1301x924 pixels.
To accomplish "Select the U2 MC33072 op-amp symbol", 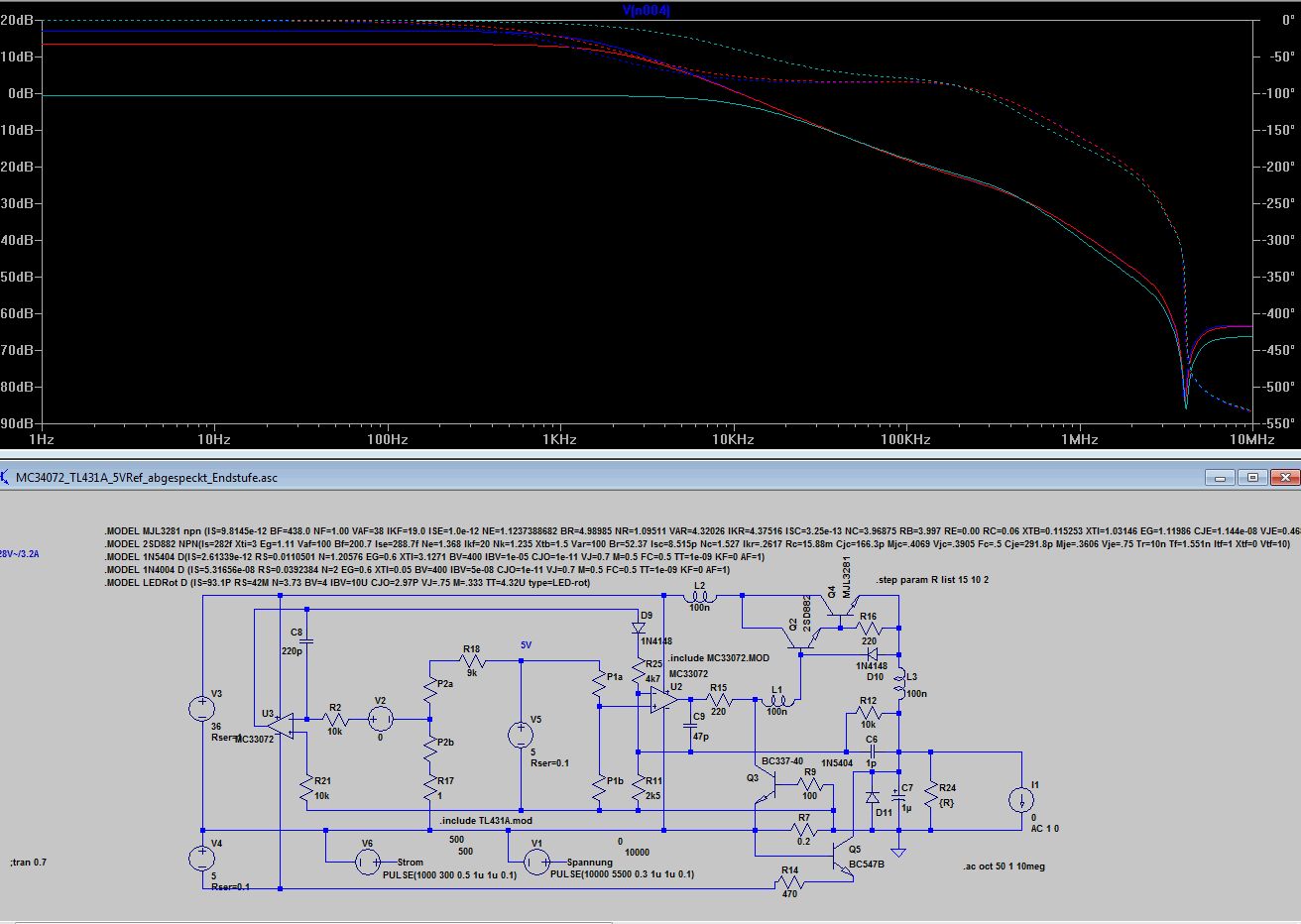I will 660,701.
